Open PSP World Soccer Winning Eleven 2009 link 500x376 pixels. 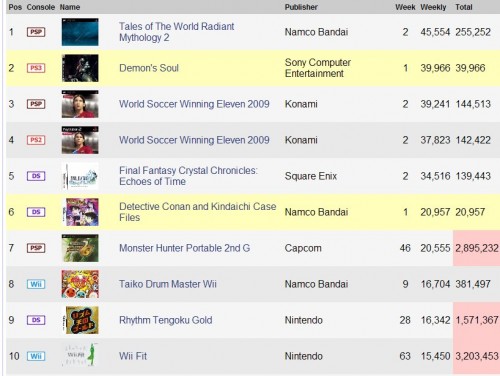click(x=194, y=104)
